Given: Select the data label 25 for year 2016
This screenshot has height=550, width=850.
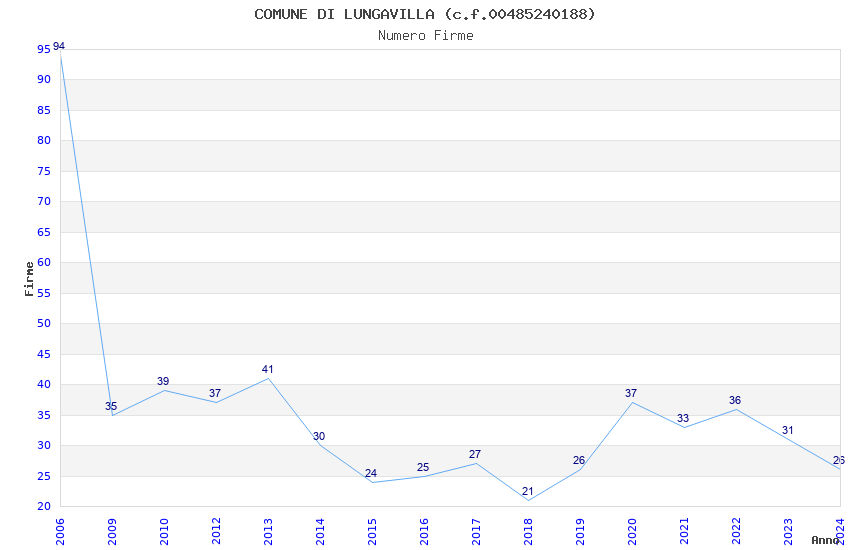Looking at the screenshot, I should pyautogui.click(x=423, y=467).
